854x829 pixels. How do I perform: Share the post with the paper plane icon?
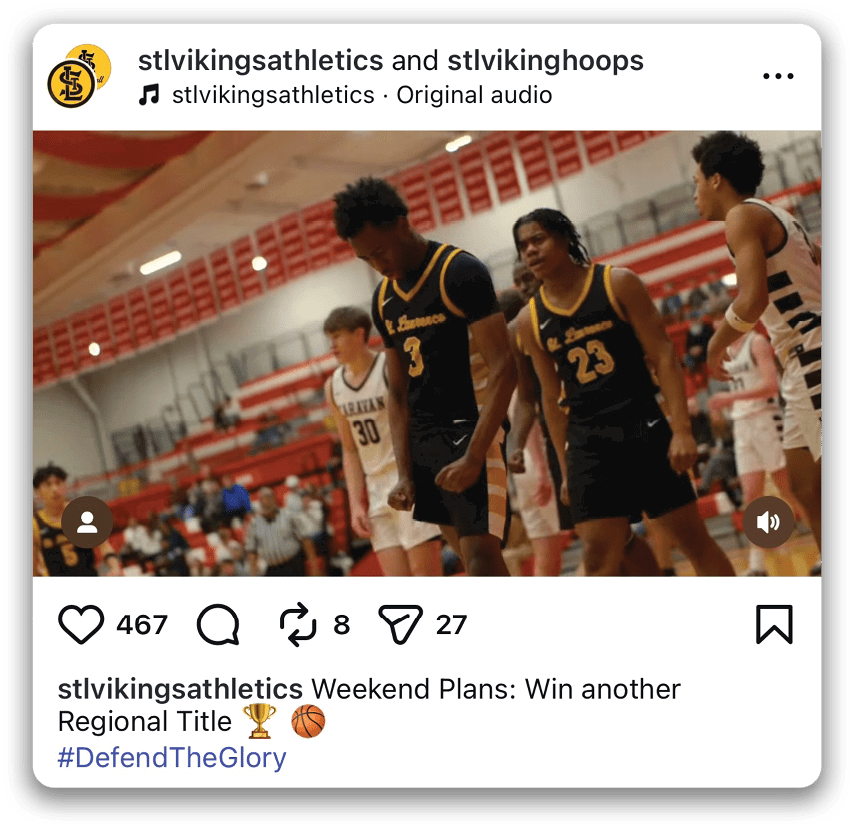[400, 624]
